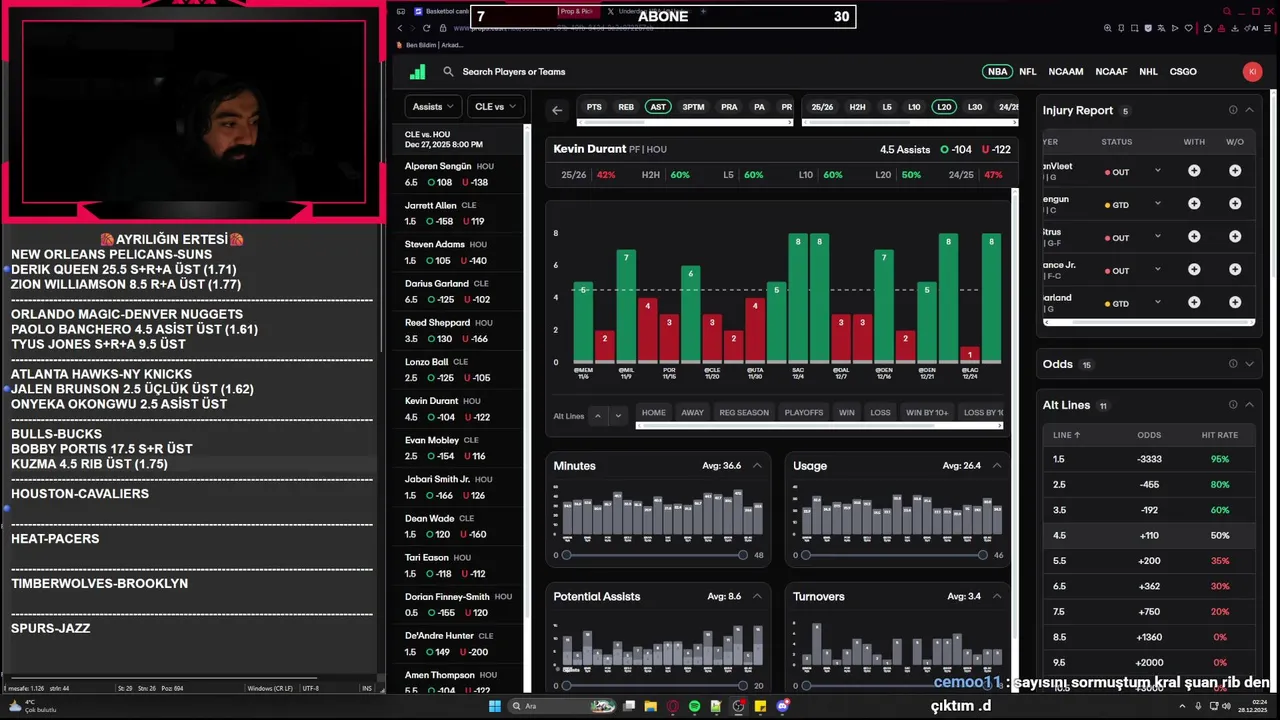The image size is (1280, 720).
Task: Select the PRA stat tab
Action: [x=729, y=107]
